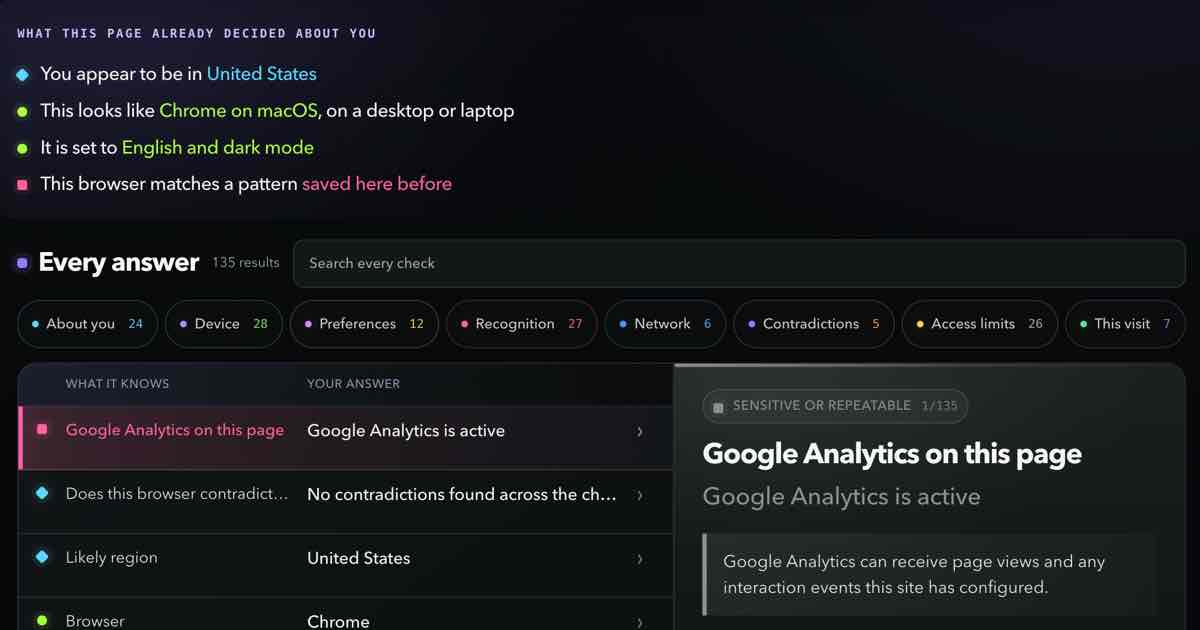Click the green dot icon of Browser row

[x=42, y=621]
